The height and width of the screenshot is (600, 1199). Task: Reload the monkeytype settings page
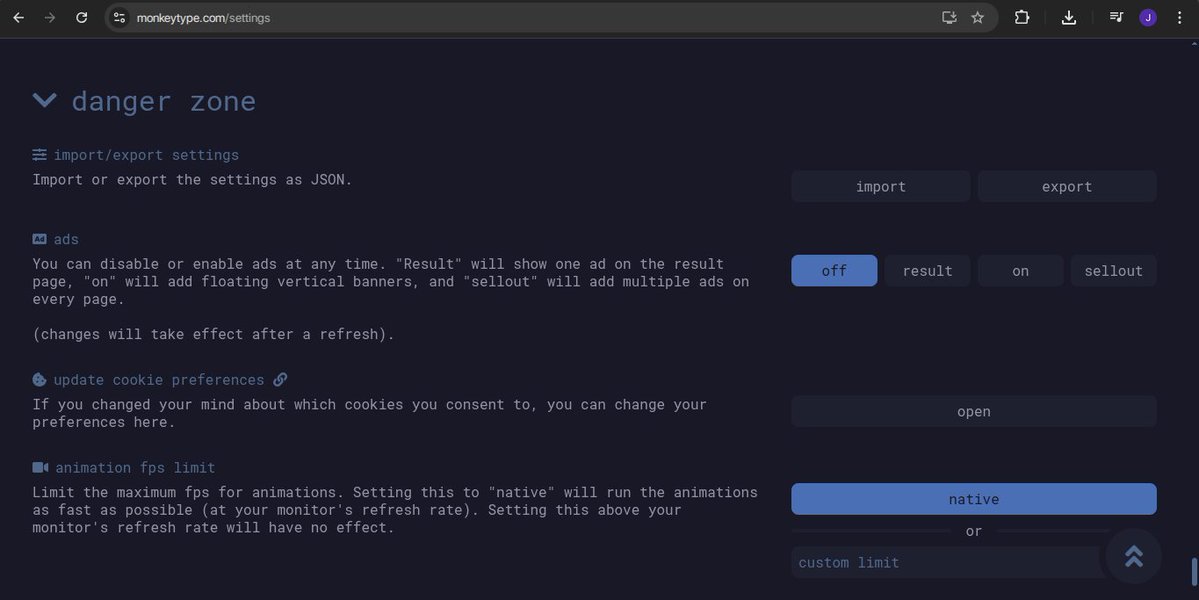pos(82,18)
